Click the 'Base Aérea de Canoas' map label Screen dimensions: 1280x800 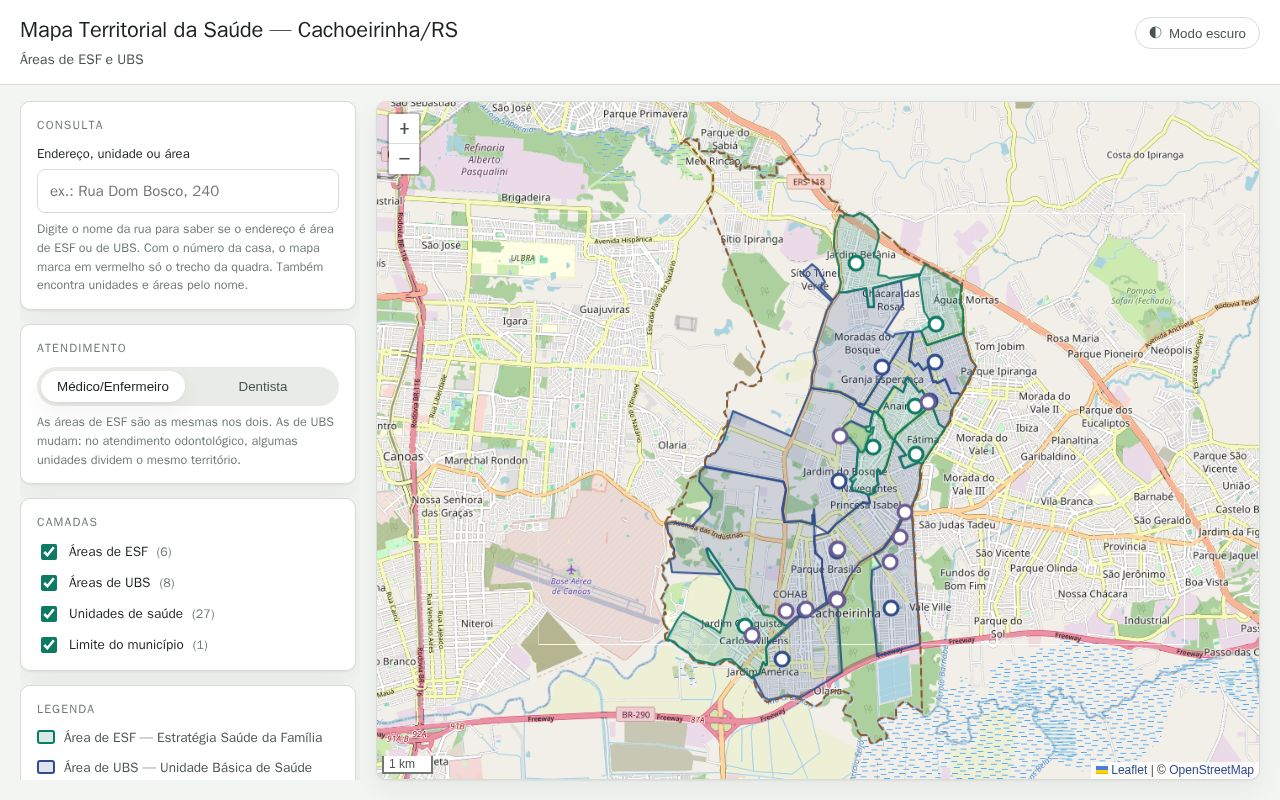571,586
